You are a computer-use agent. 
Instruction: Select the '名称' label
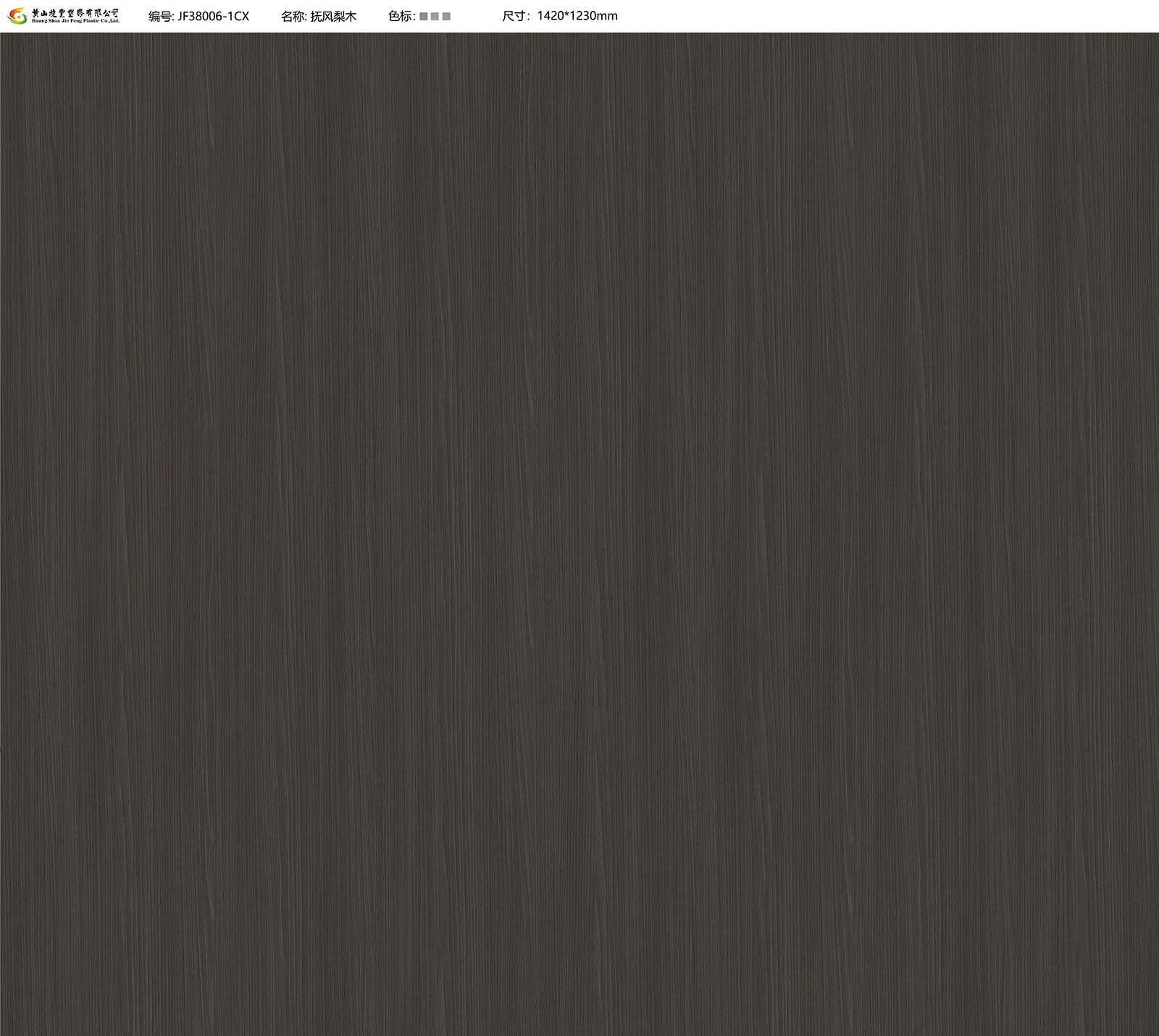(x=293, y=16)
